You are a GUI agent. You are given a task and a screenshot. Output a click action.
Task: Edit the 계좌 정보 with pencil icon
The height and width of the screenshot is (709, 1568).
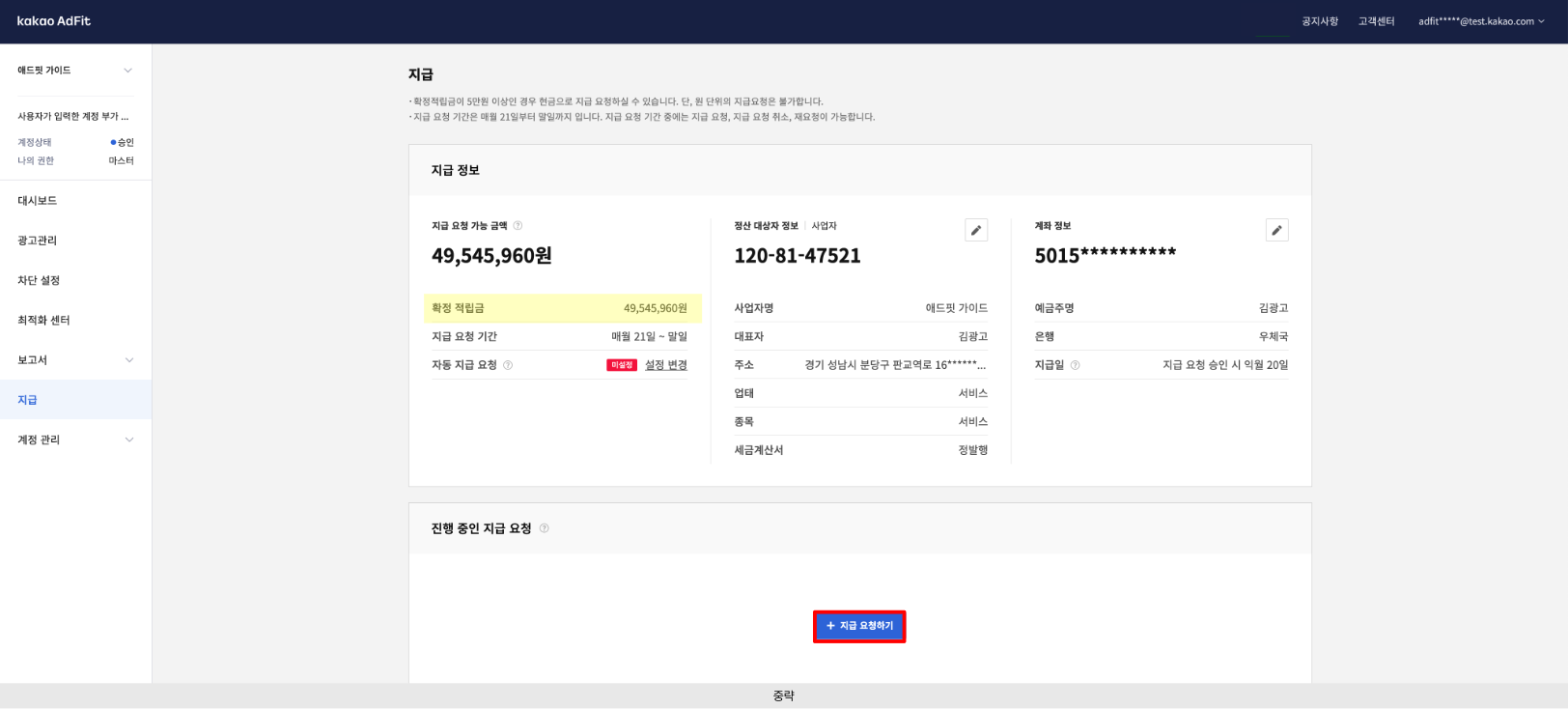point(1276,230)
